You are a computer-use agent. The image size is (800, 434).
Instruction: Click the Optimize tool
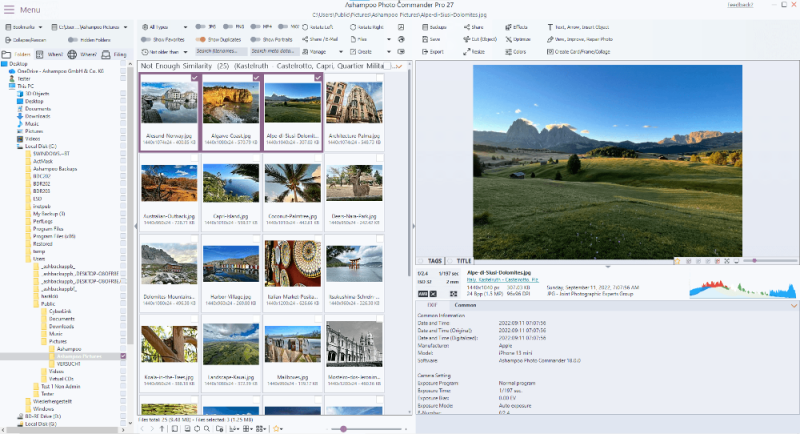tap(518, 39)
